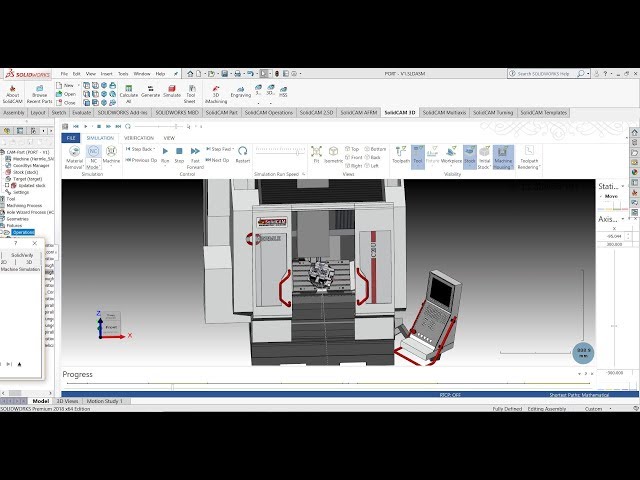Set view to Left
The width and height of the screenshot is (640, 480).
pyautogui.click(x=371, y=166)
